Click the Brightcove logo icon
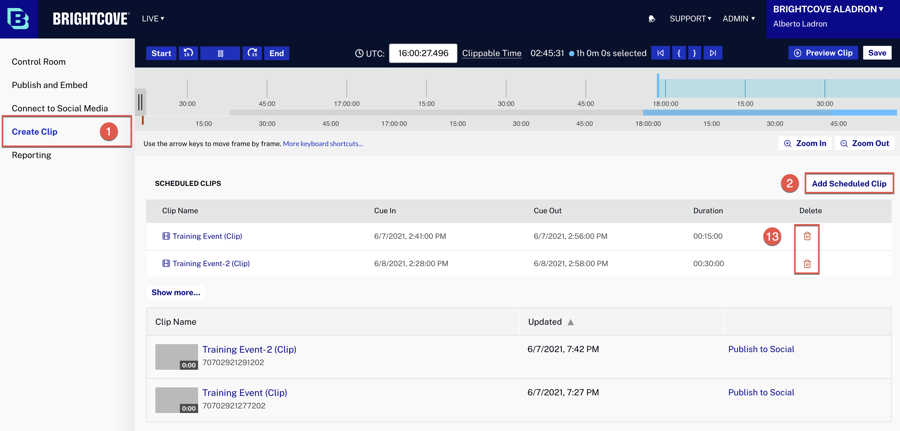The height and width of the screenshot is (431, 900). (x=19, y=19)
